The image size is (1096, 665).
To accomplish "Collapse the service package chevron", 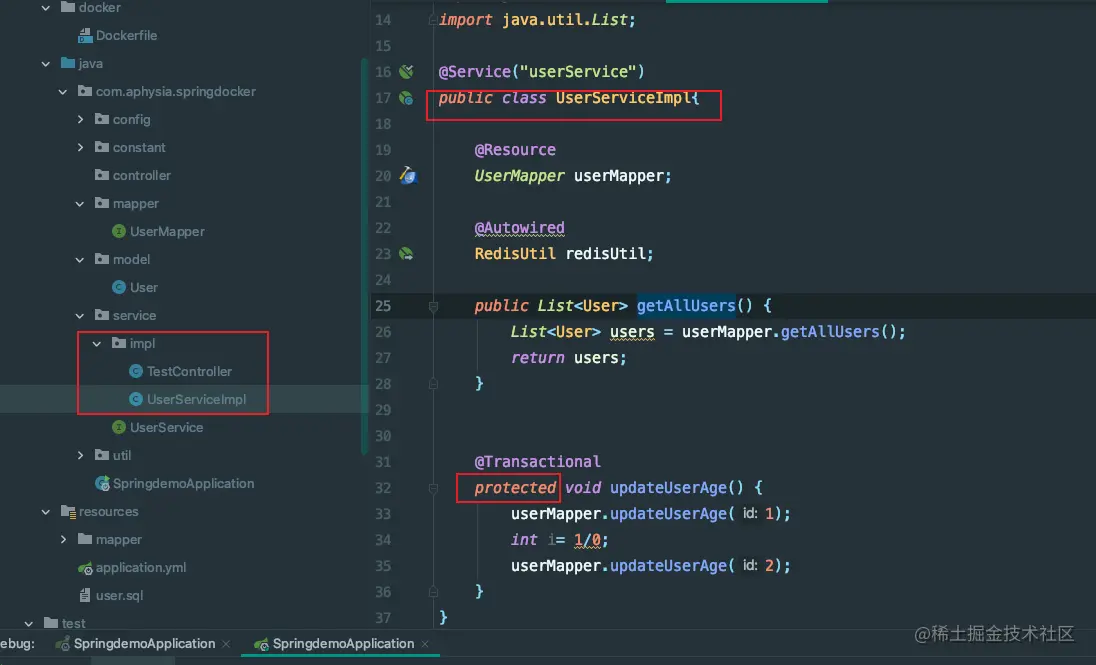I will pyautogui.click(x=80, y=315).
